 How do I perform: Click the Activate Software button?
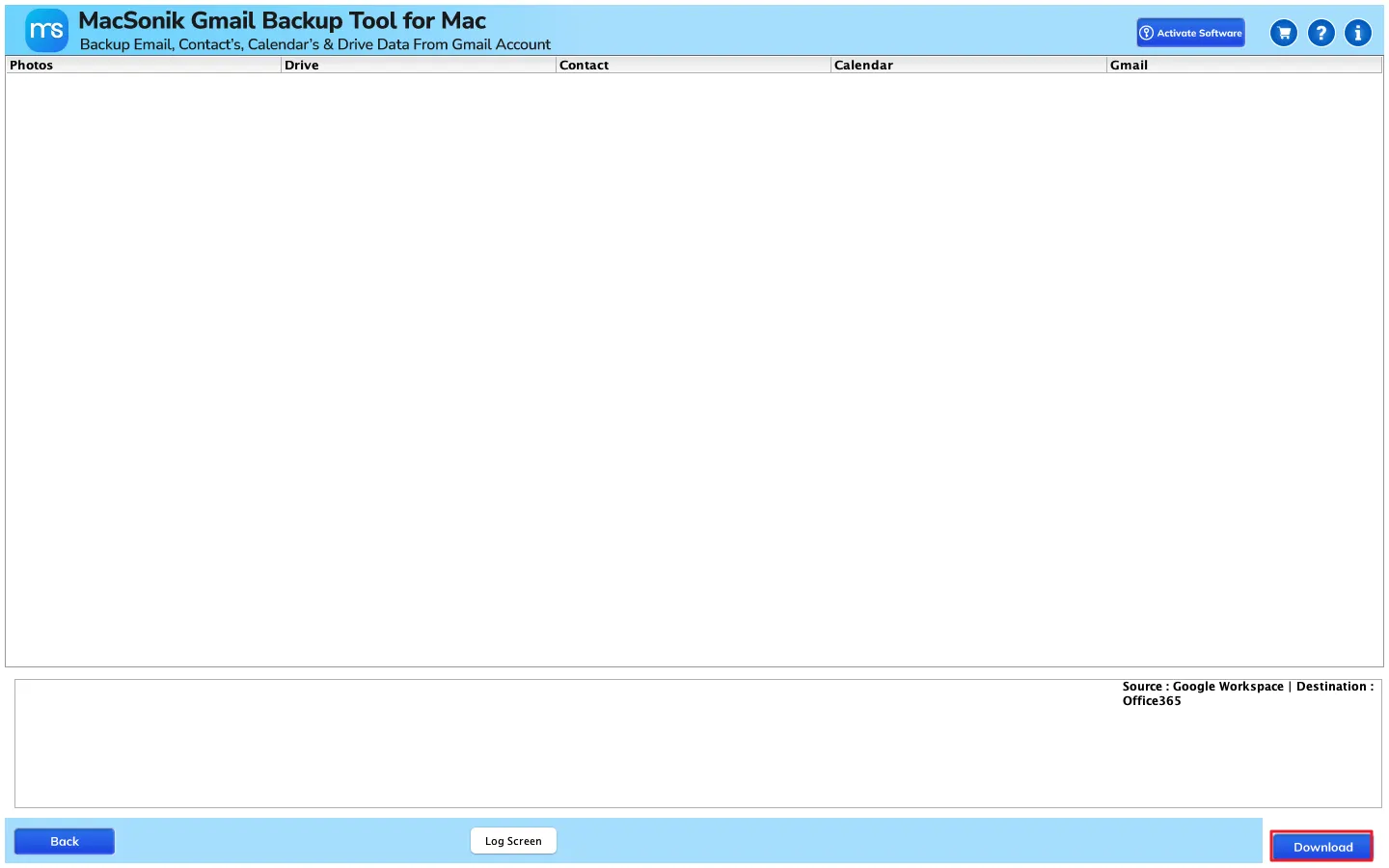pos(1190,33)
